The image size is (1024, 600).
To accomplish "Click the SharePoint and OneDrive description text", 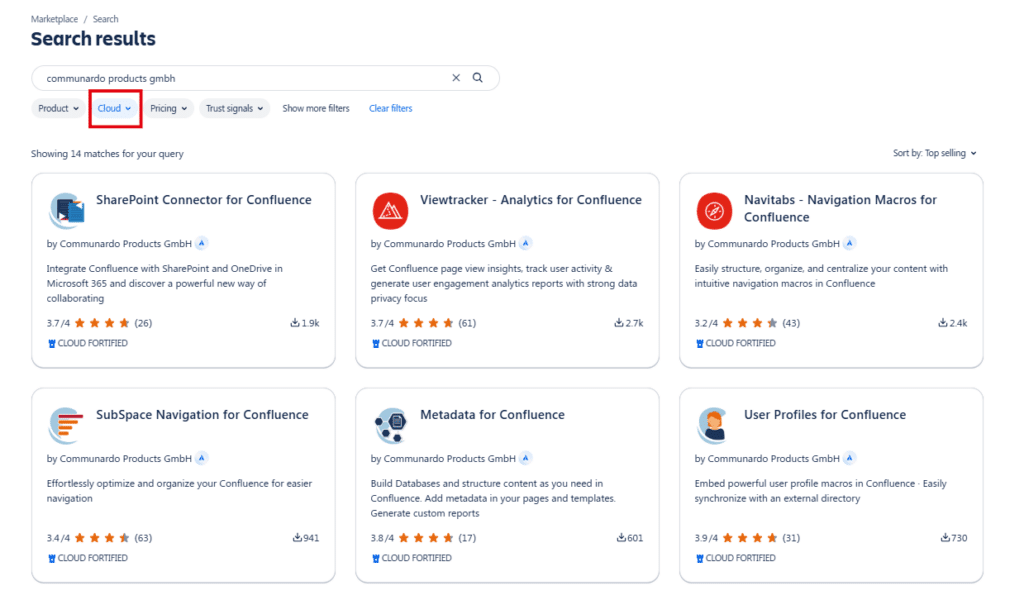I will 165,283.
